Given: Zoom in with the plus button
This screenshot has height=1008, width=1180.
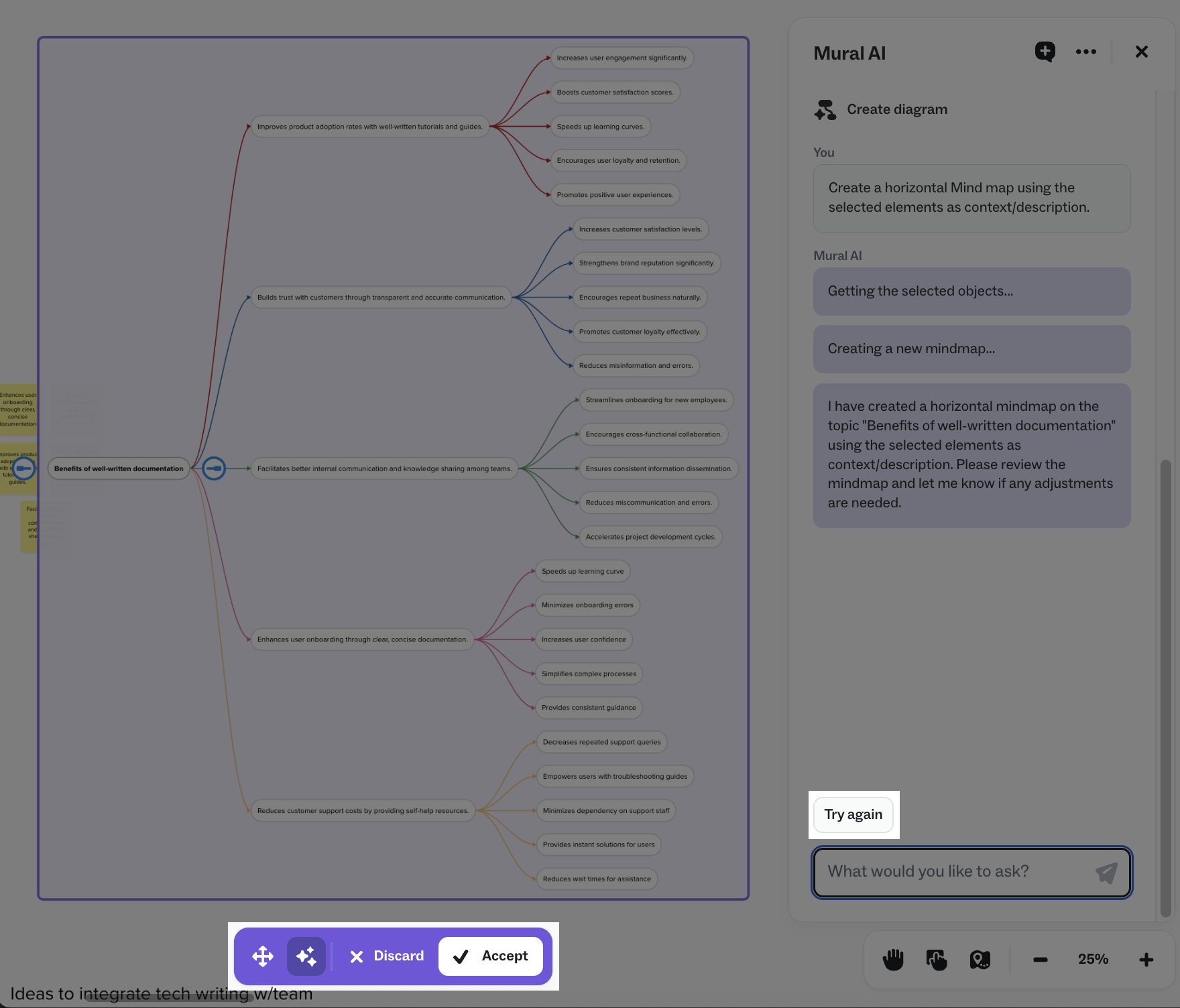Looking at the screenshot, I should pos(1146,960).
